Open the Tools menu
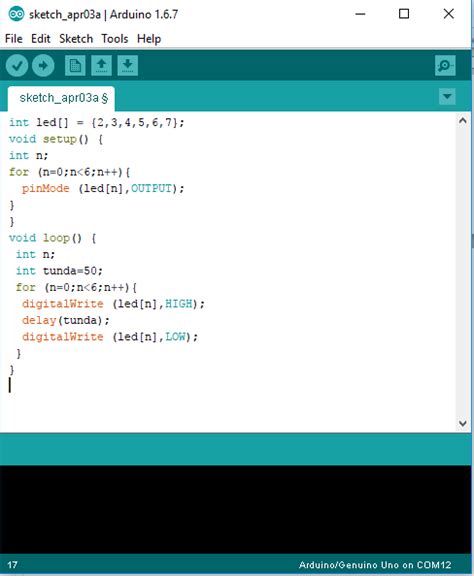The width and height of the screenshot is (474, 576). 115,39
